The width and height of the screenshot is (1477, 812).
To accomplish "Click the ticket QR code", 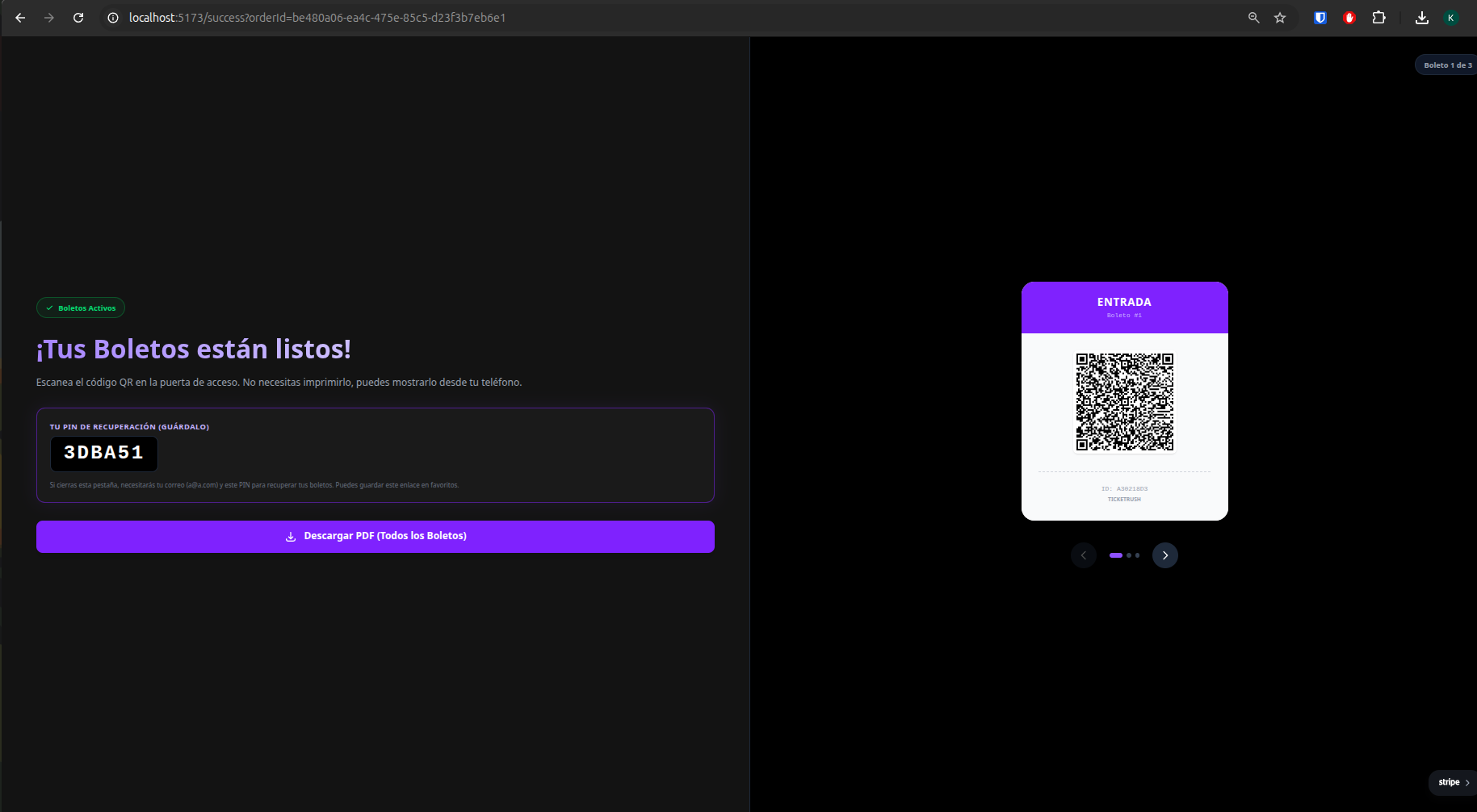I will 1125,402.
